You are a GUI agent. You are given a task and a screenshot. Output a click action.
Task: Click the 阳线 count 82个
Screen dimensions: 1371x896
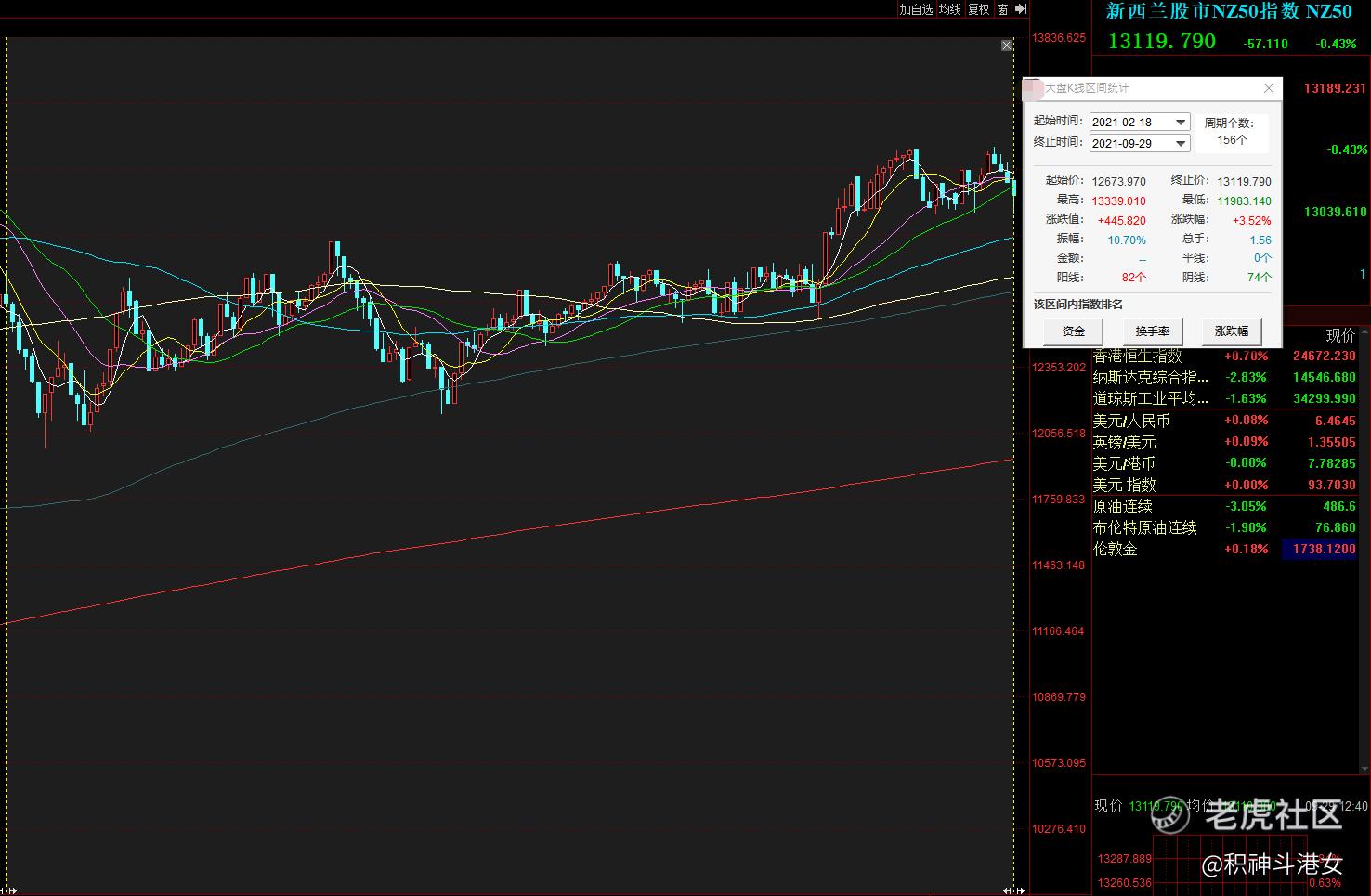pyautogui.click(x=1134, y=277)
